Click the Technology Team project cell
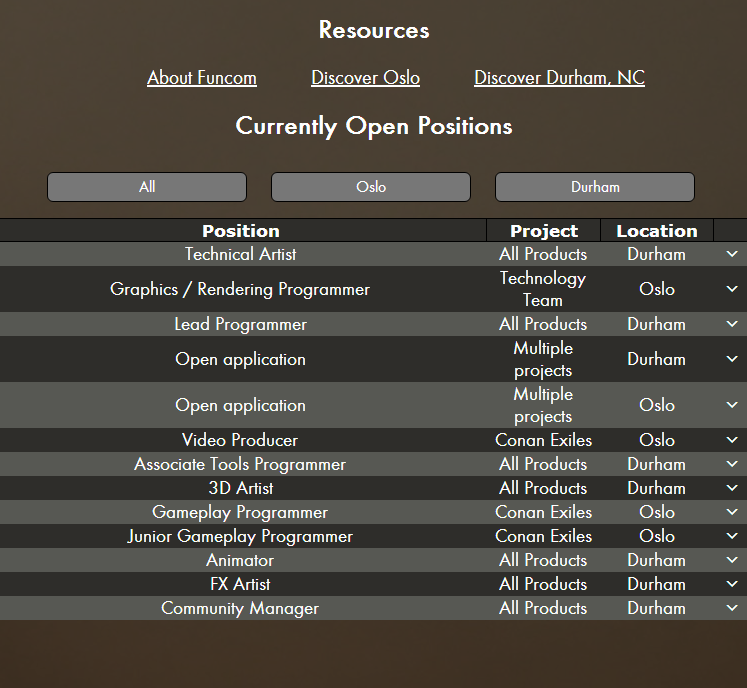Image resolution: width=747 pixels, height=688 pixels. coord(543,289)
